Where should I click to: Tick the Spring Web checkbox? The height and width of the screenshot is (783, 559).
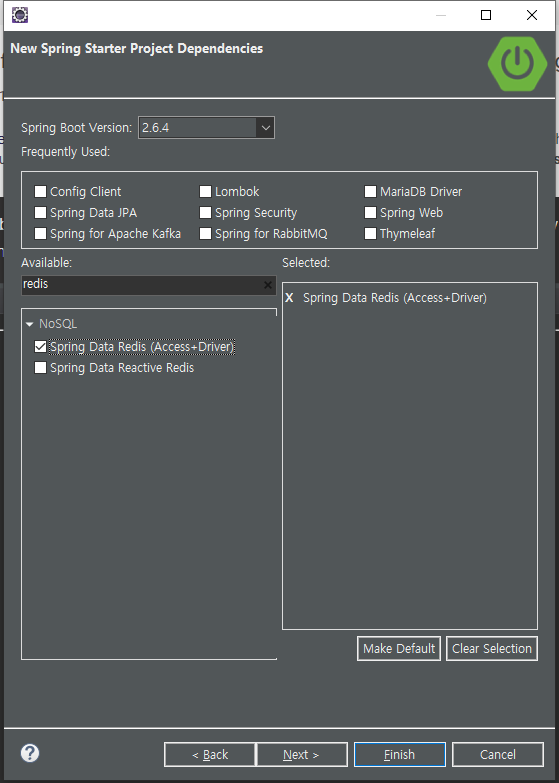(x=370, y=213)
